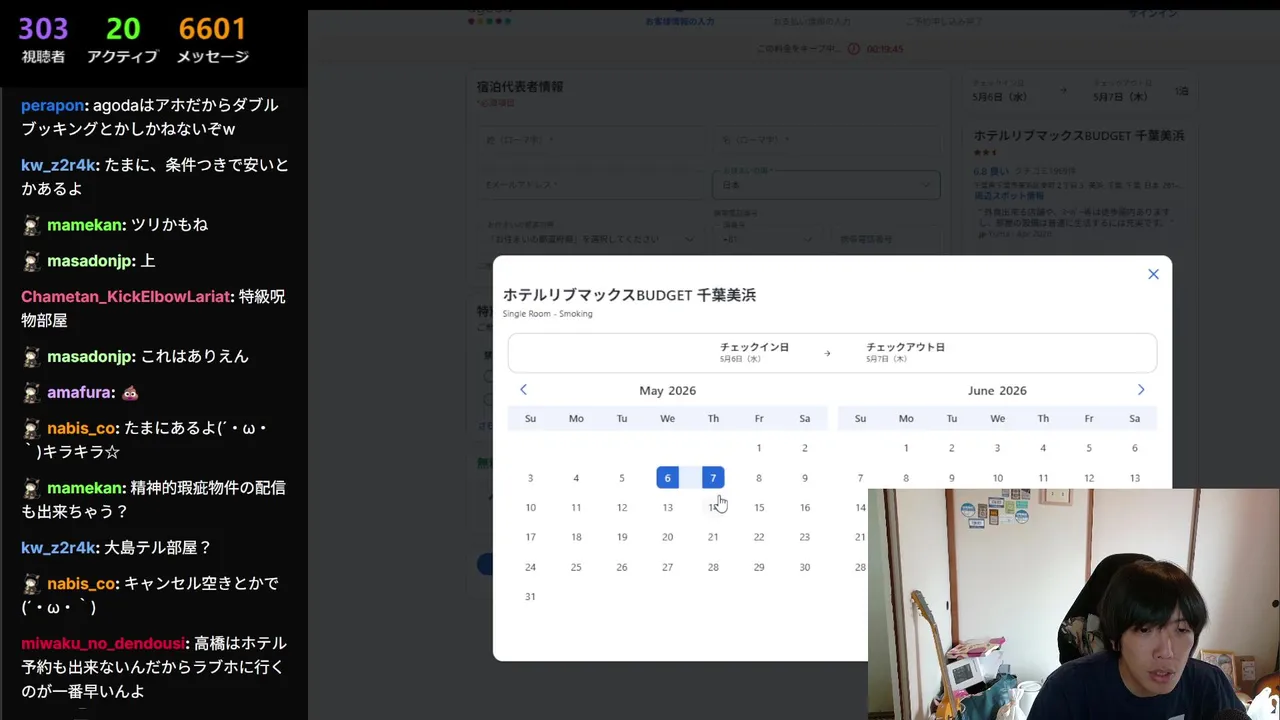Click the May 2026 month header
The height and width of the screenshot is (720, 1280).
[x=667, y=390]
